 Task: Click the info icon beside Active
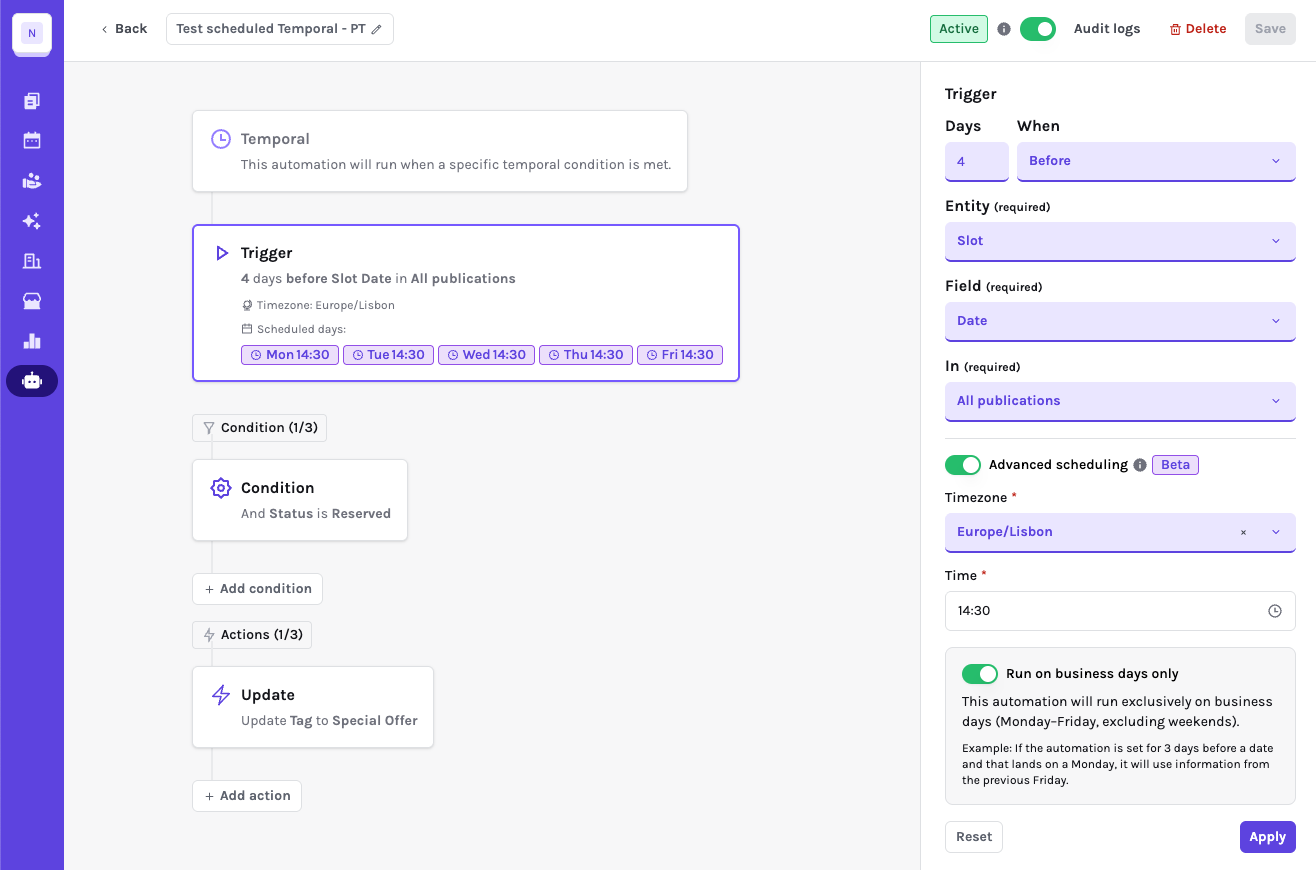coord(1004,29)
